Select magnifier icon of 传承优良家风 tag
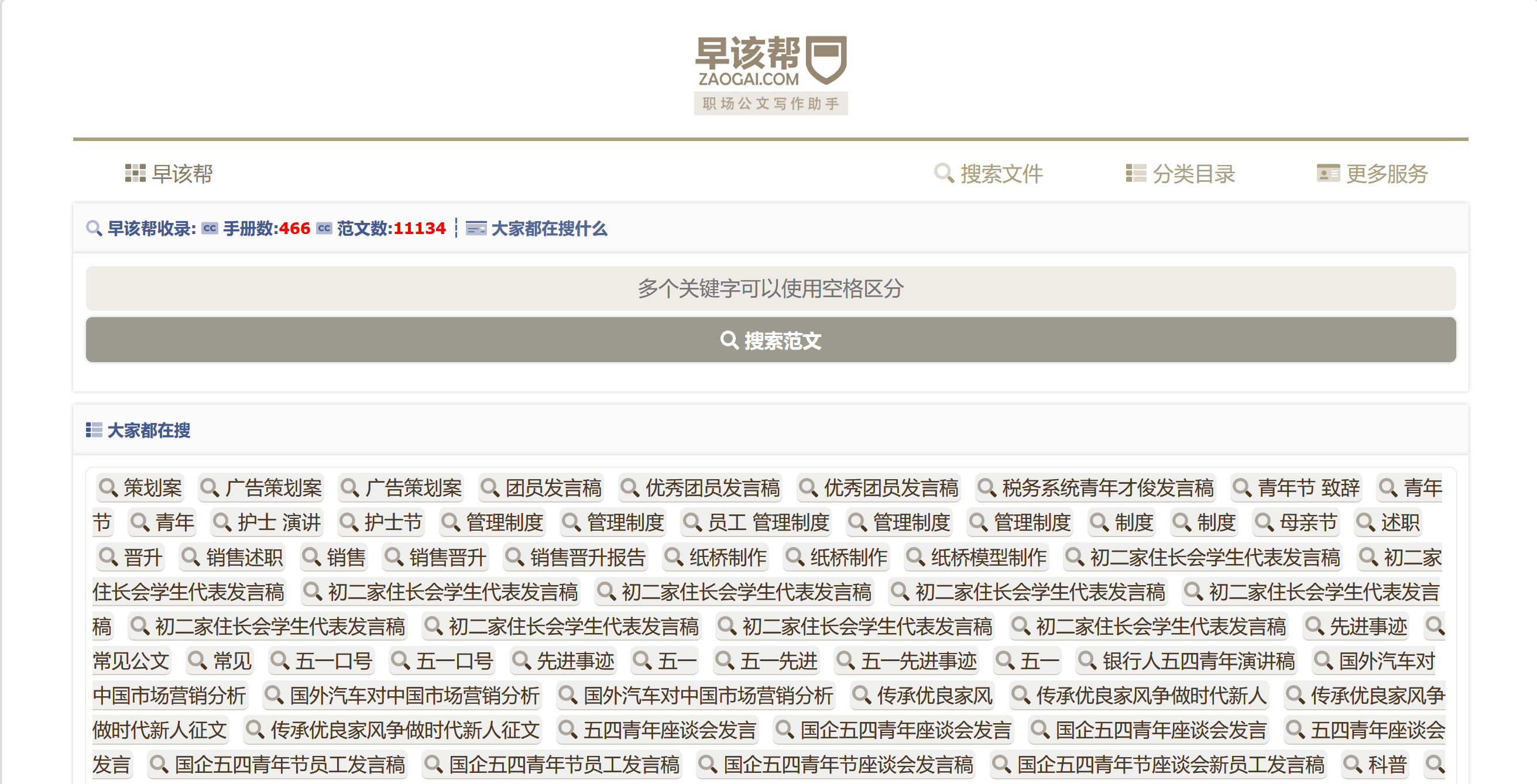This screenshot has width=1537, height=784. point(862,696)
